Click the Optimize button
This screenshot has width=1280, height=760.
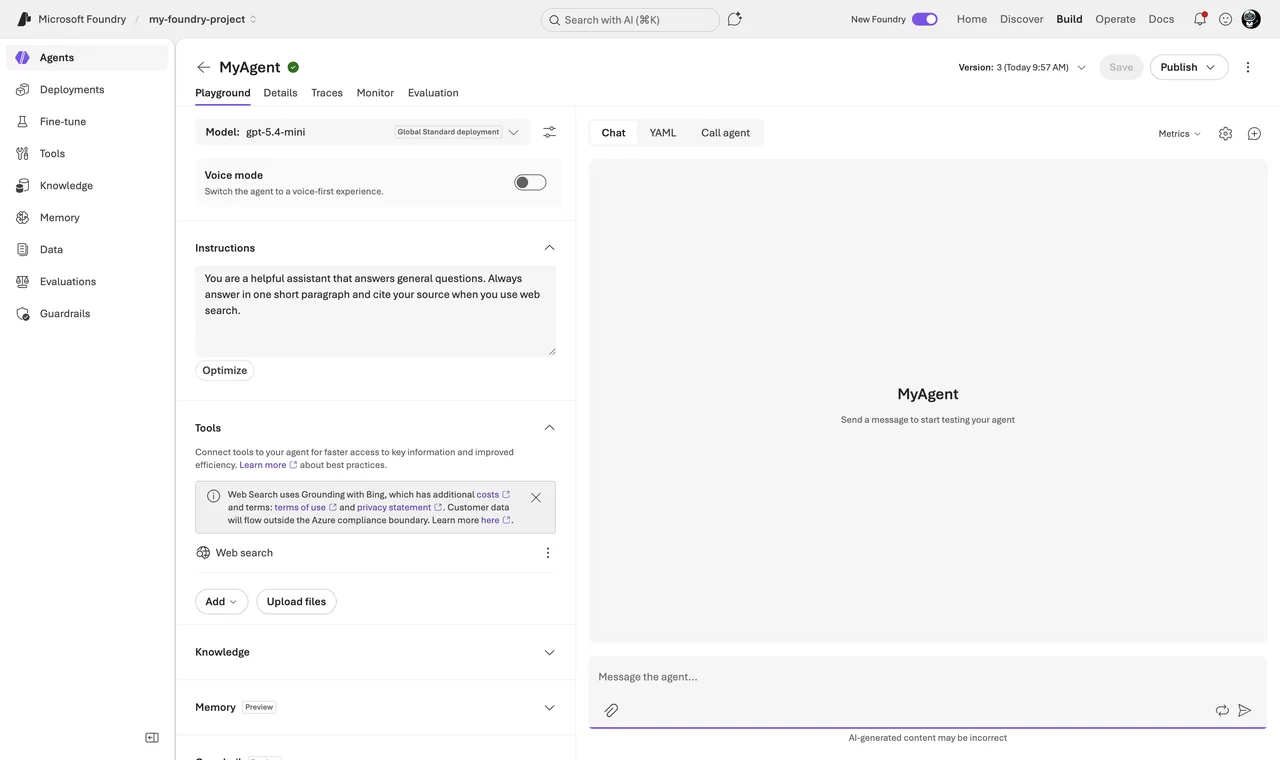coord(225,371)
